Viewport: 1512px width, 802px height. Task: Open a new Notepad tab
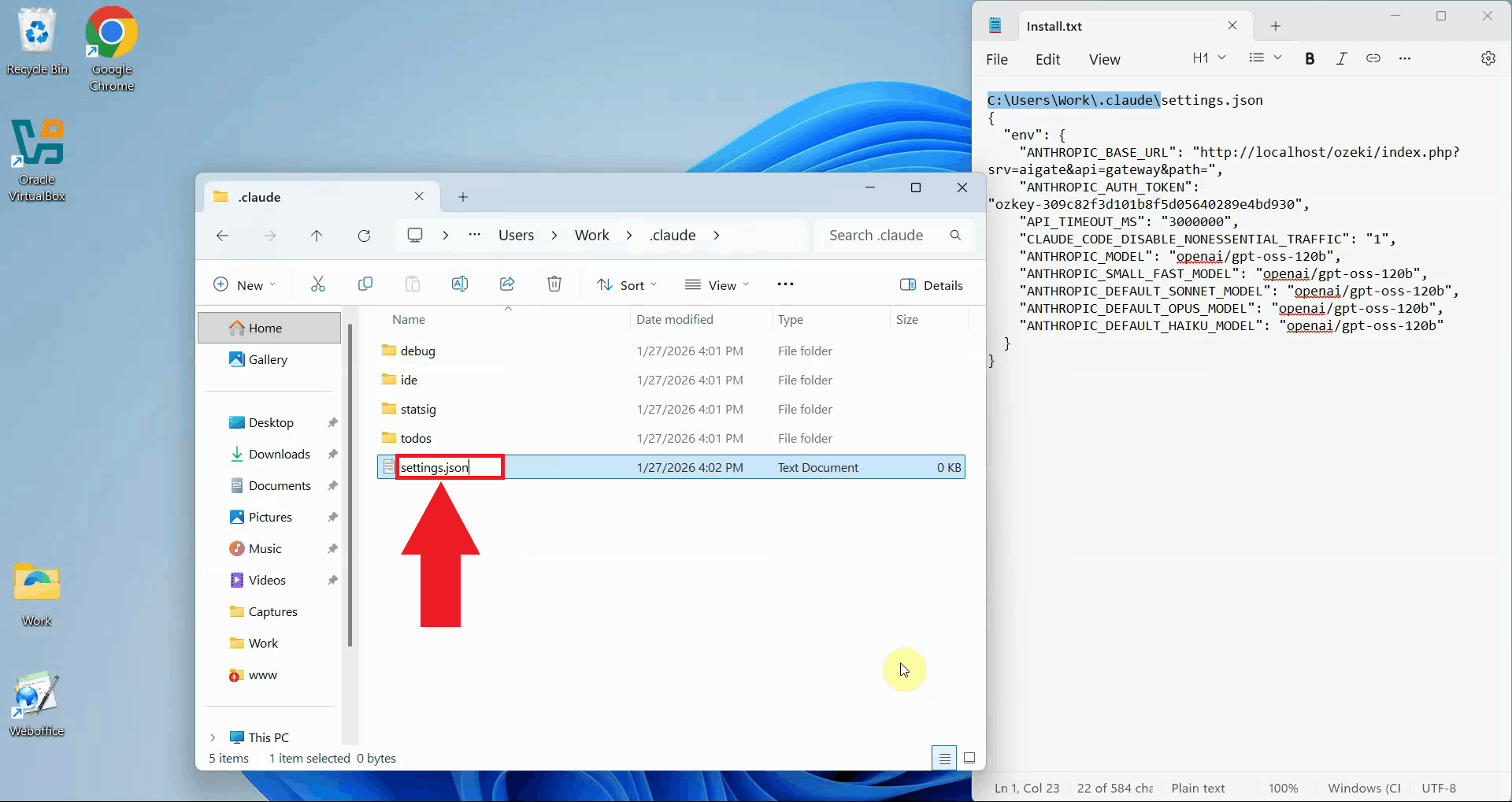point(1275,26)
